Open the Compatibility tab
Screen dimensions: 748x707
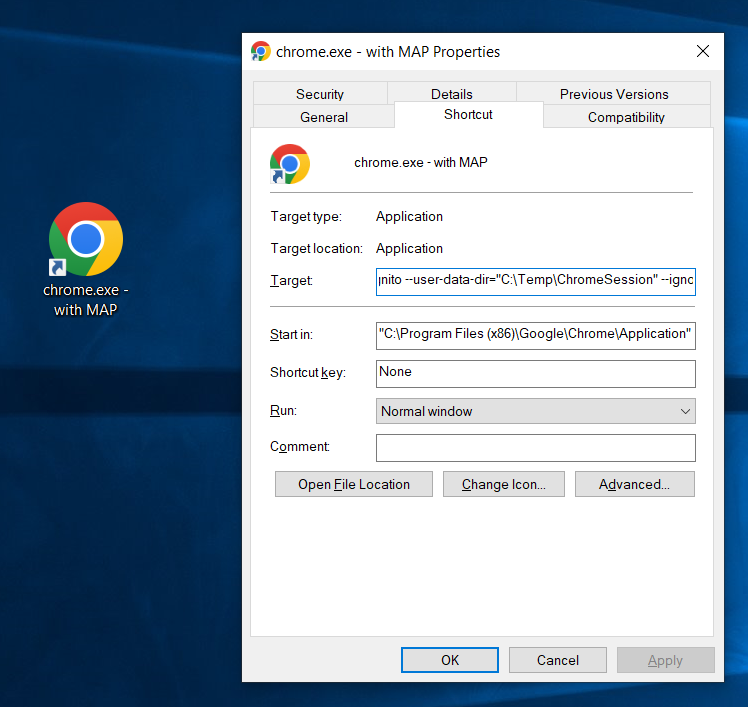[626, 117]
